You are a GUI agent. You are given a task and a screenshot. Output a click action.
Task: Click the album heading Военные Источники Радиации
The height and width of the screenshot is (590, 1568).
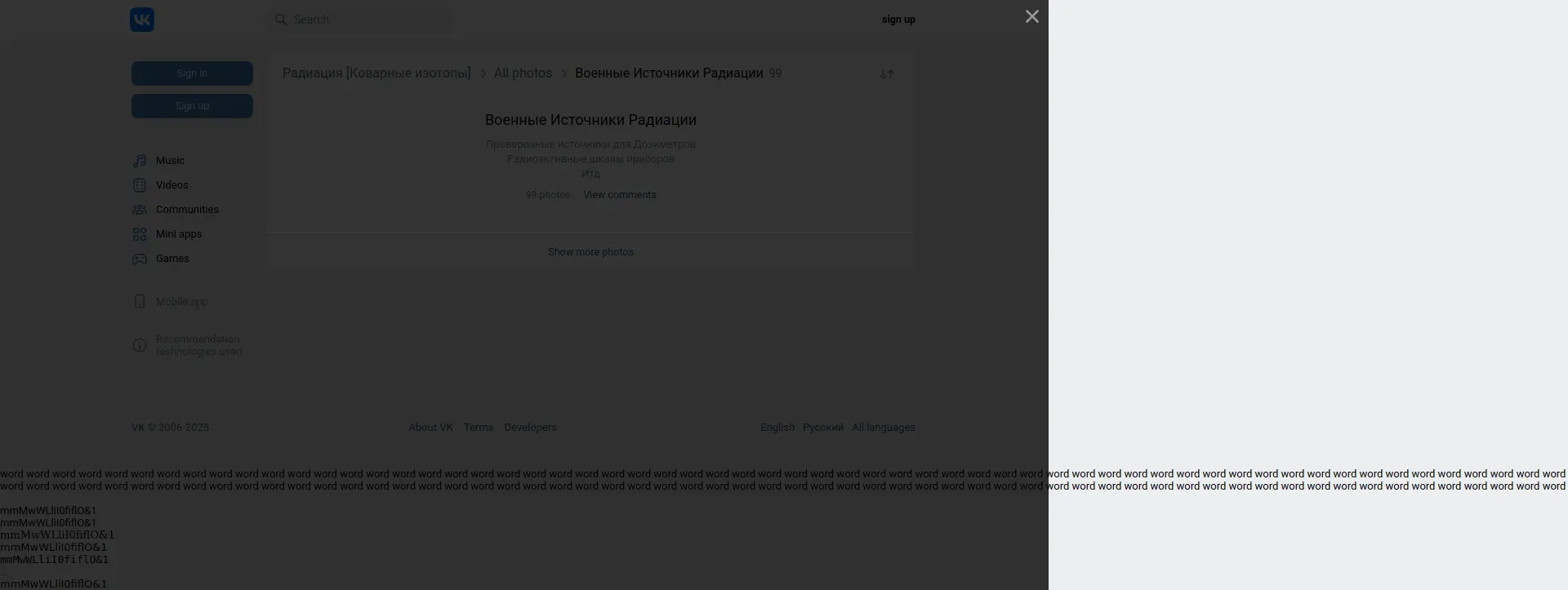[590, 120]
